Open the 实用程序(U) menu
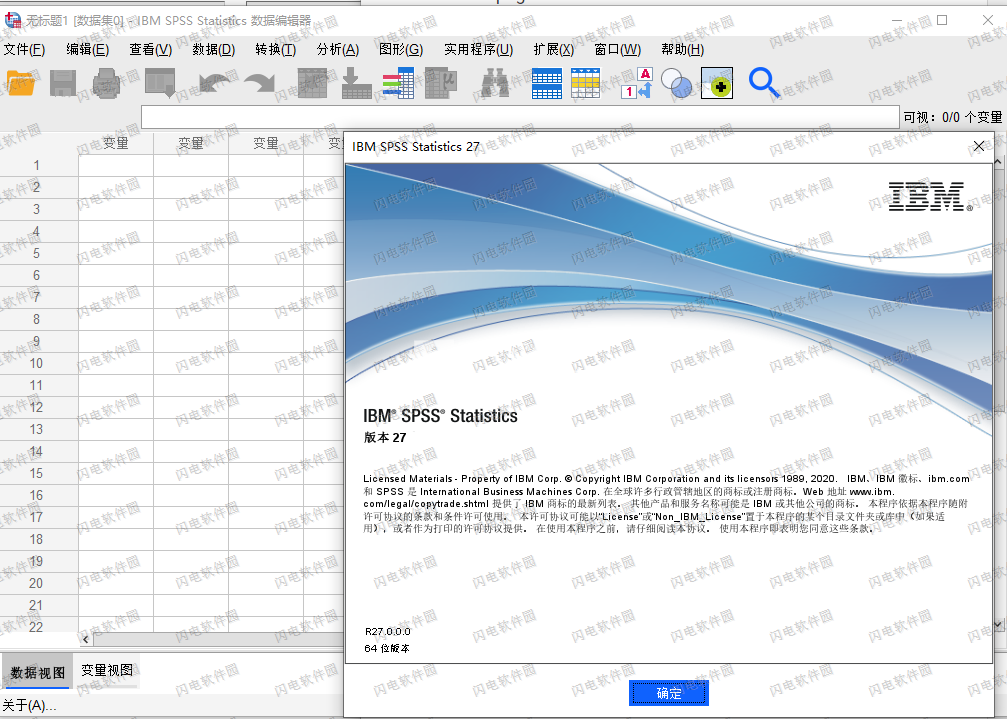Viewport: 1007px width, 719px height. tap(478, 49)
